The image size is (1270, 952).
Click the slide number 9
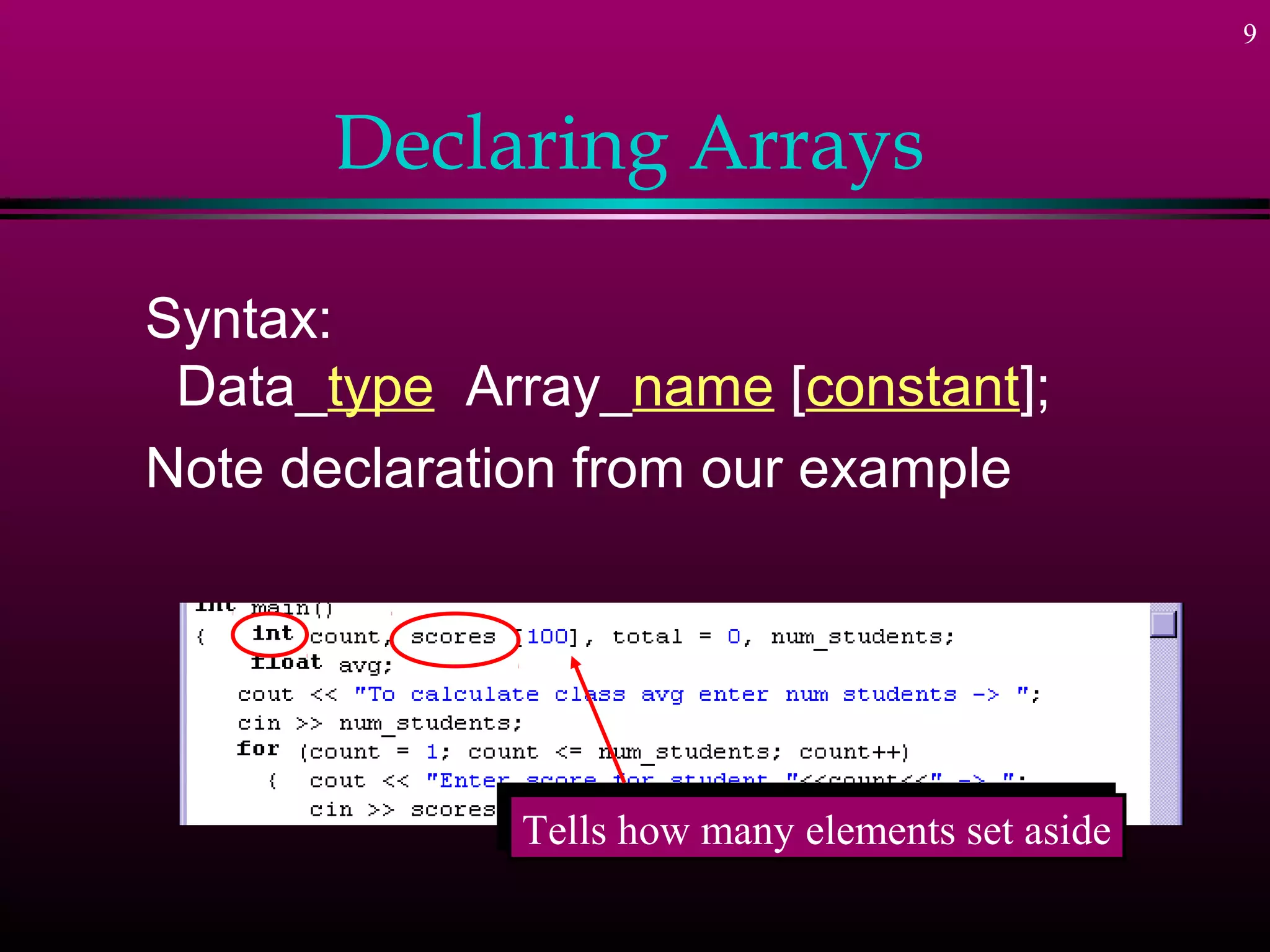pyautogui.click(x=1250, y=33)
